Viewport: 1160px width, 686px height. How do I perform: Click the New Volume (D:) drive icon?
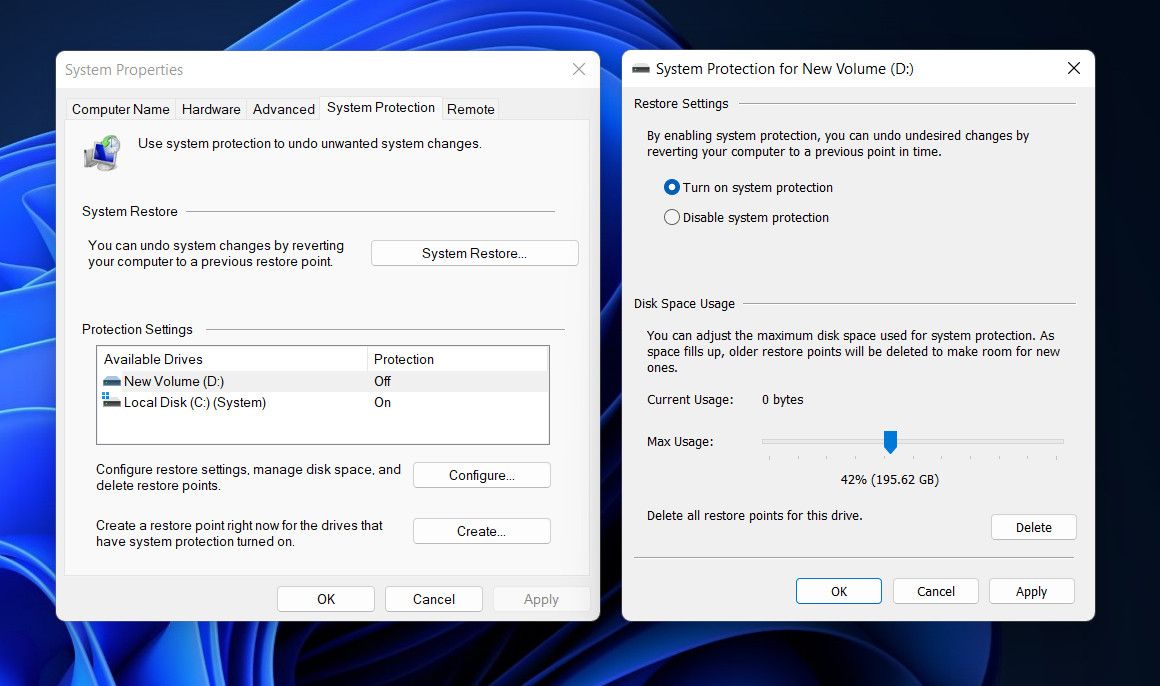tap(112, 381)
